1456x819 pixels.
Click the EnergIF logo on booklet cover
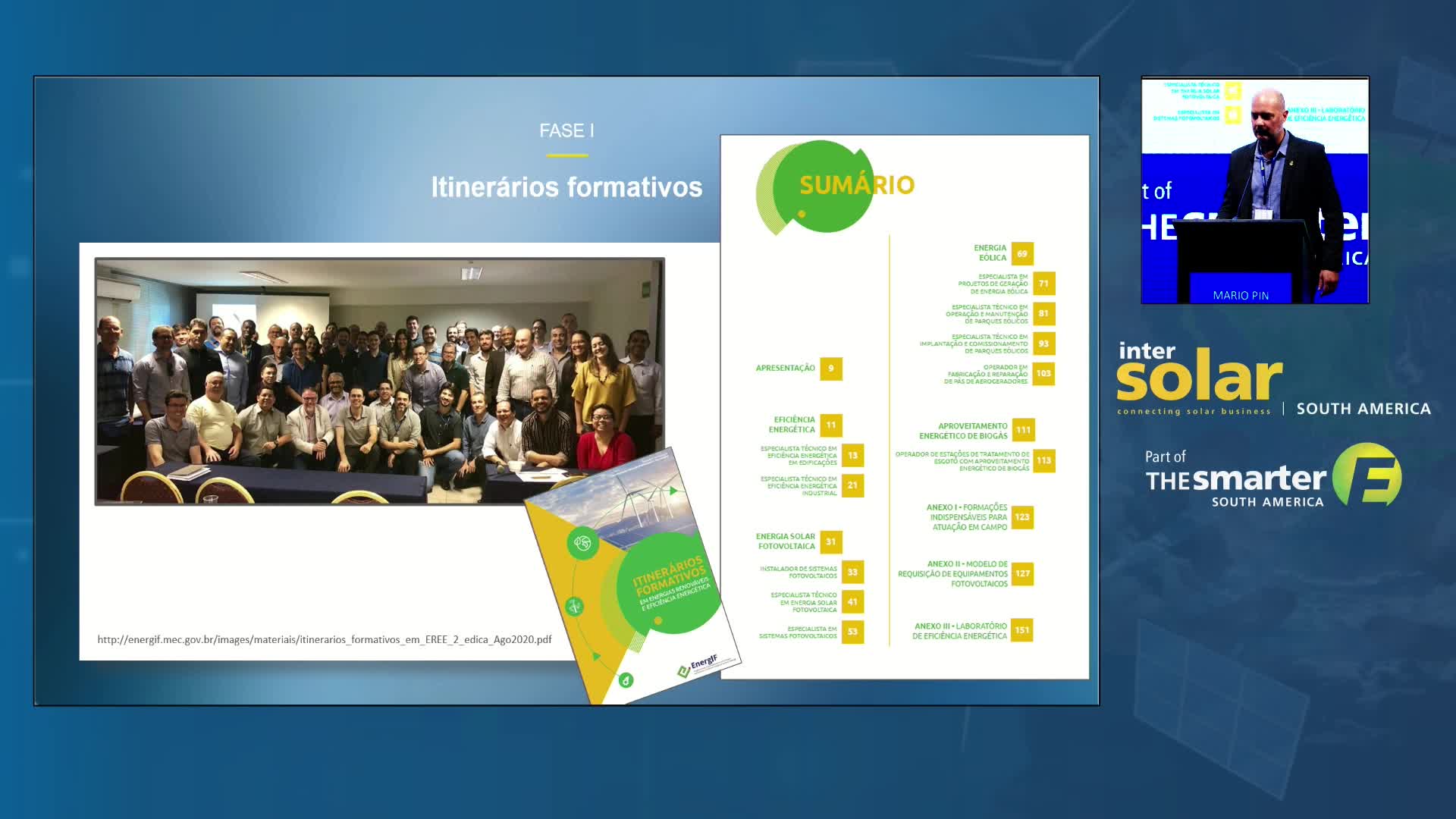(698, 665)
